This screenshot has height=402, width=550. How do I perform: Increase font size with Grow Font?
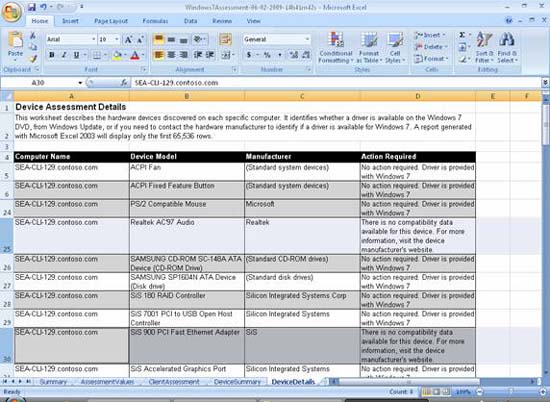128,39
